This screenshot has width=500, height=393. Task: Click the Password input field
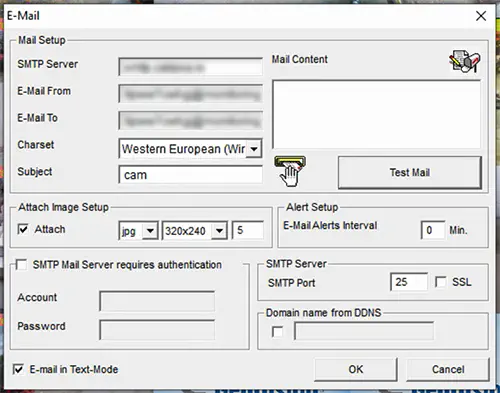pos(157,330)
